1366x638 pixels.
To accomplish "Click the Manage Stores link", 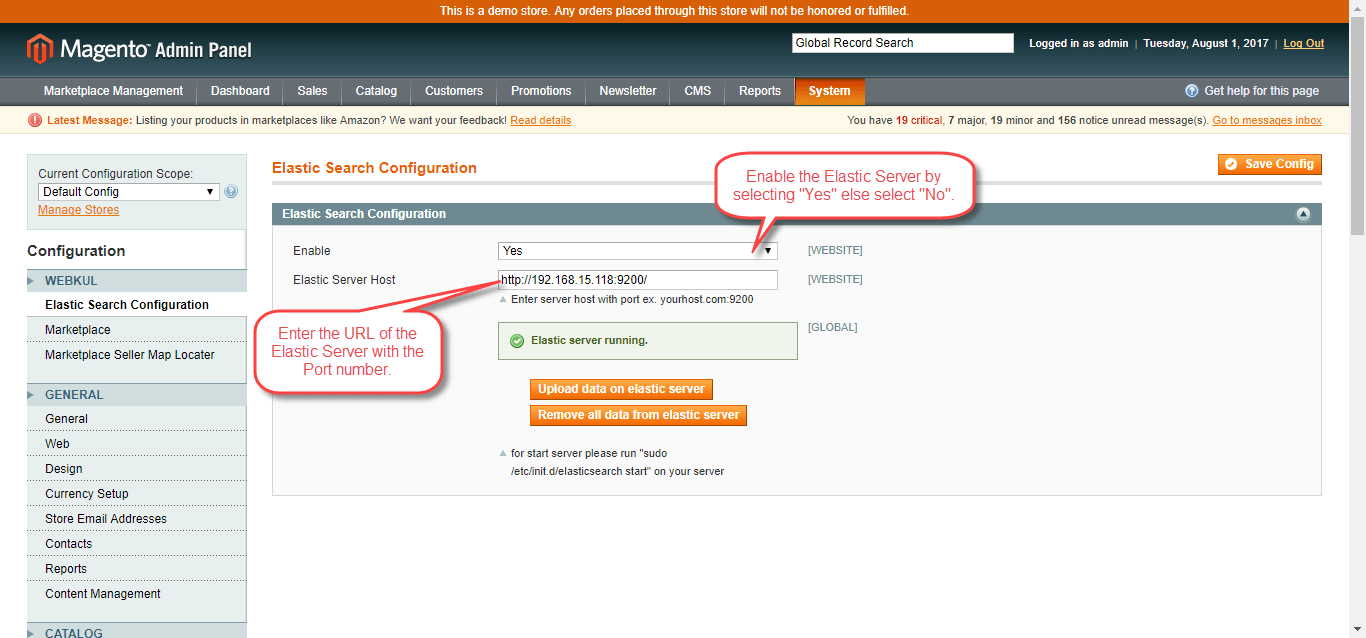I will click(x=78, y=210).
